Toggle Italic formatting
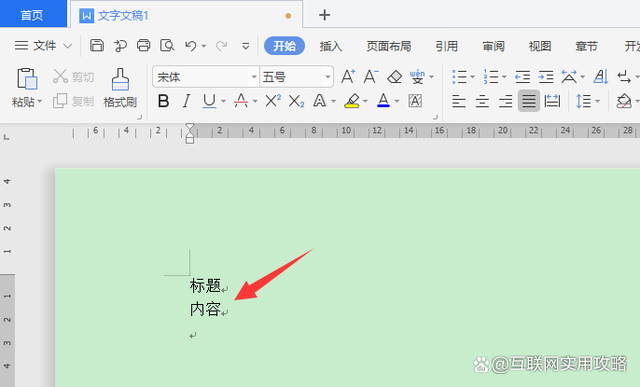 click(x=187, y=100)
